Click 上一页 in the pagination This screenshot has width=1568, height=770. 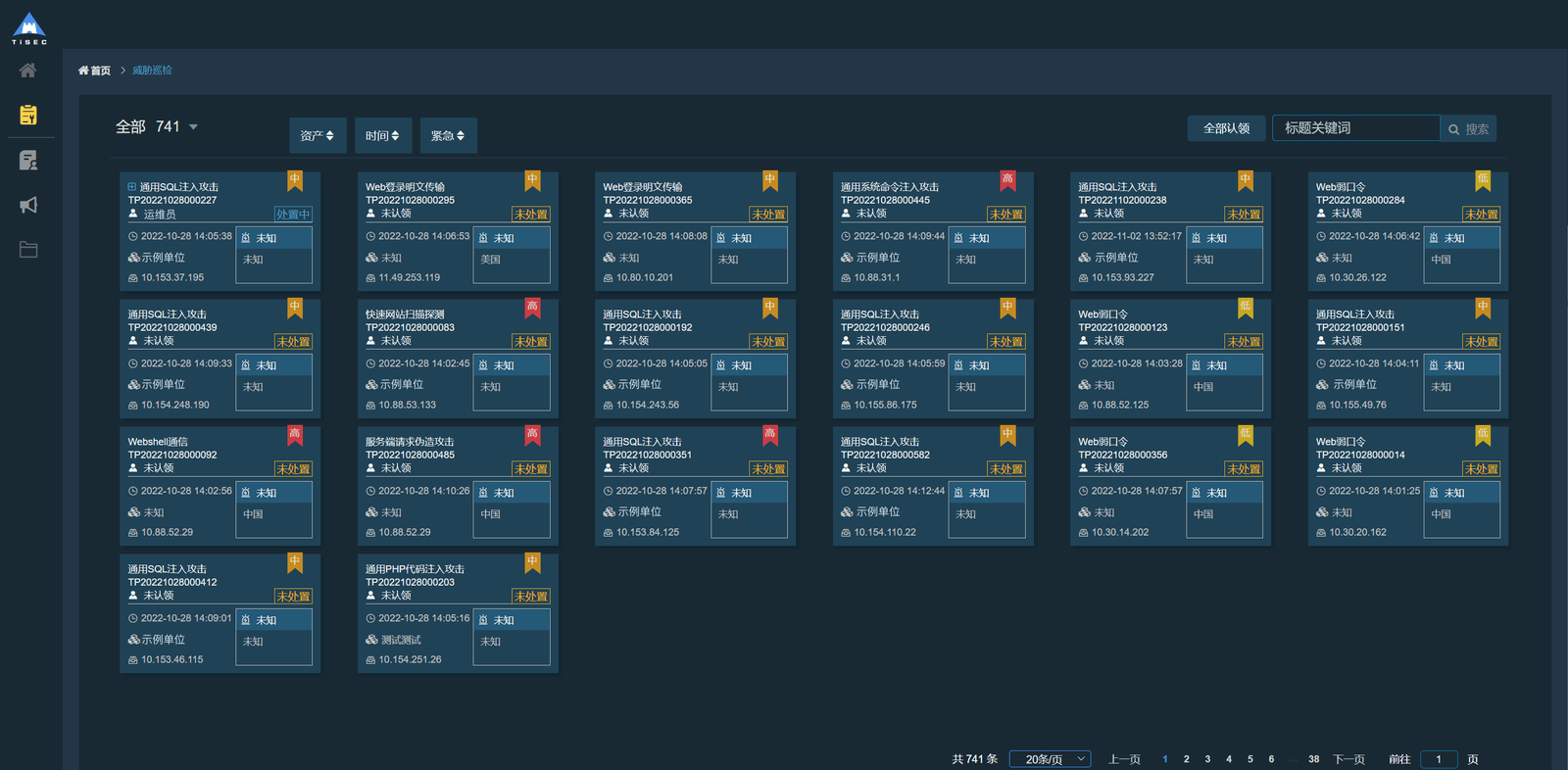point(1124,759)
